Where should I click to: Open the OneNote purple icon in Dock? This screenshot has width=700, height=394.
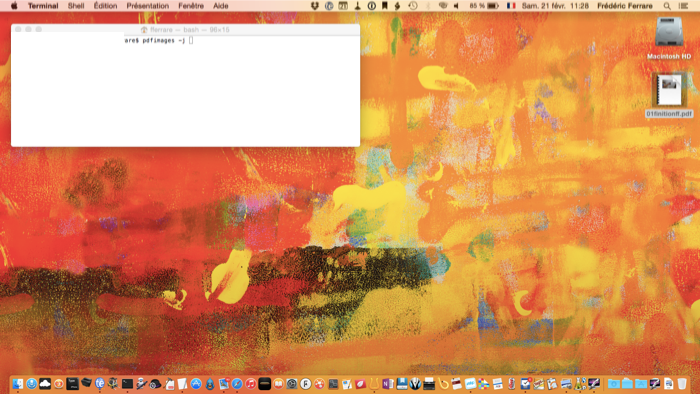coord(388,384)
